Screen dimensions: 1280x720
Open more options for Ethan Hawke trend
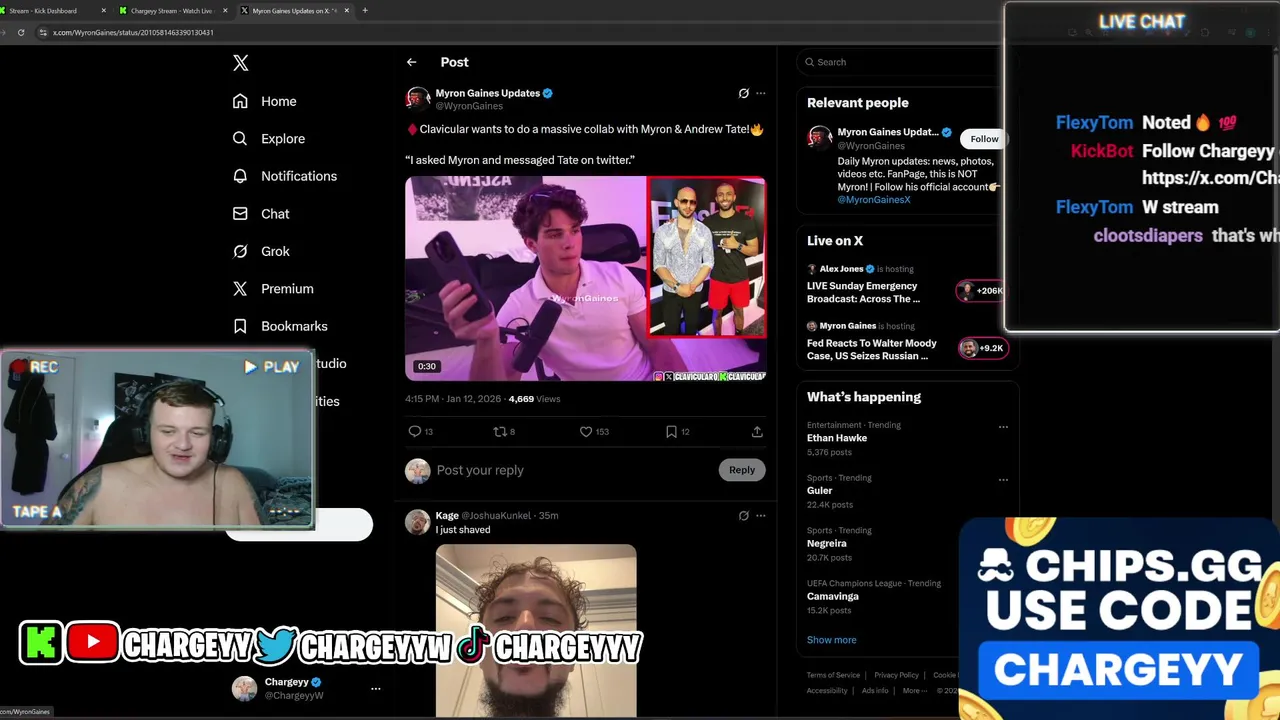1003,426
